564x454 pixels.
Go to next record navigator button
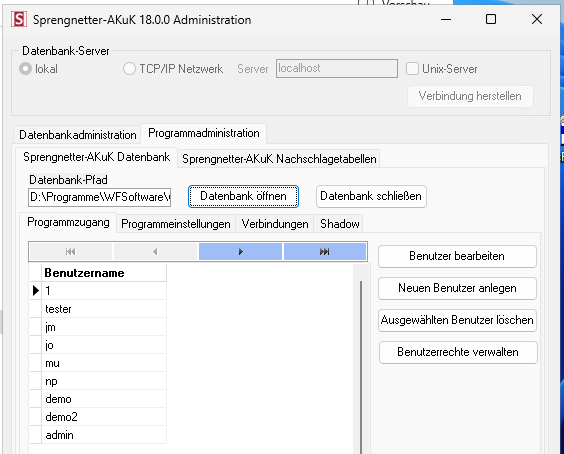(240, 251)
